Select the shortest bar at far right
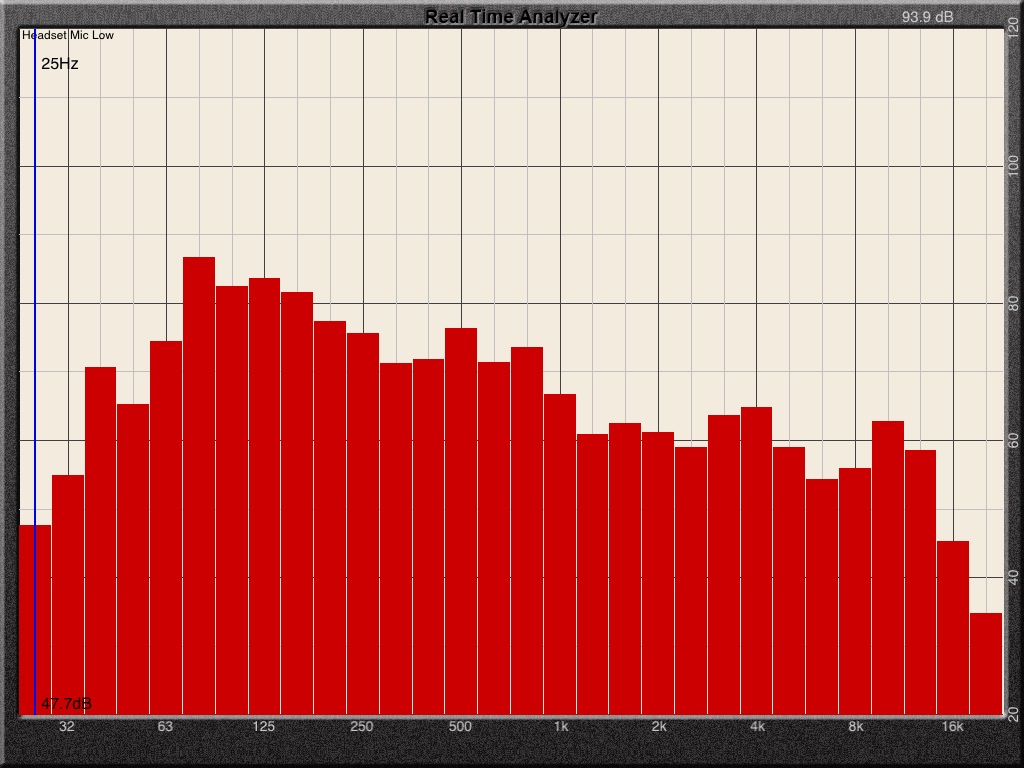This screenshot has height=768, width=1024. point(986,663)
